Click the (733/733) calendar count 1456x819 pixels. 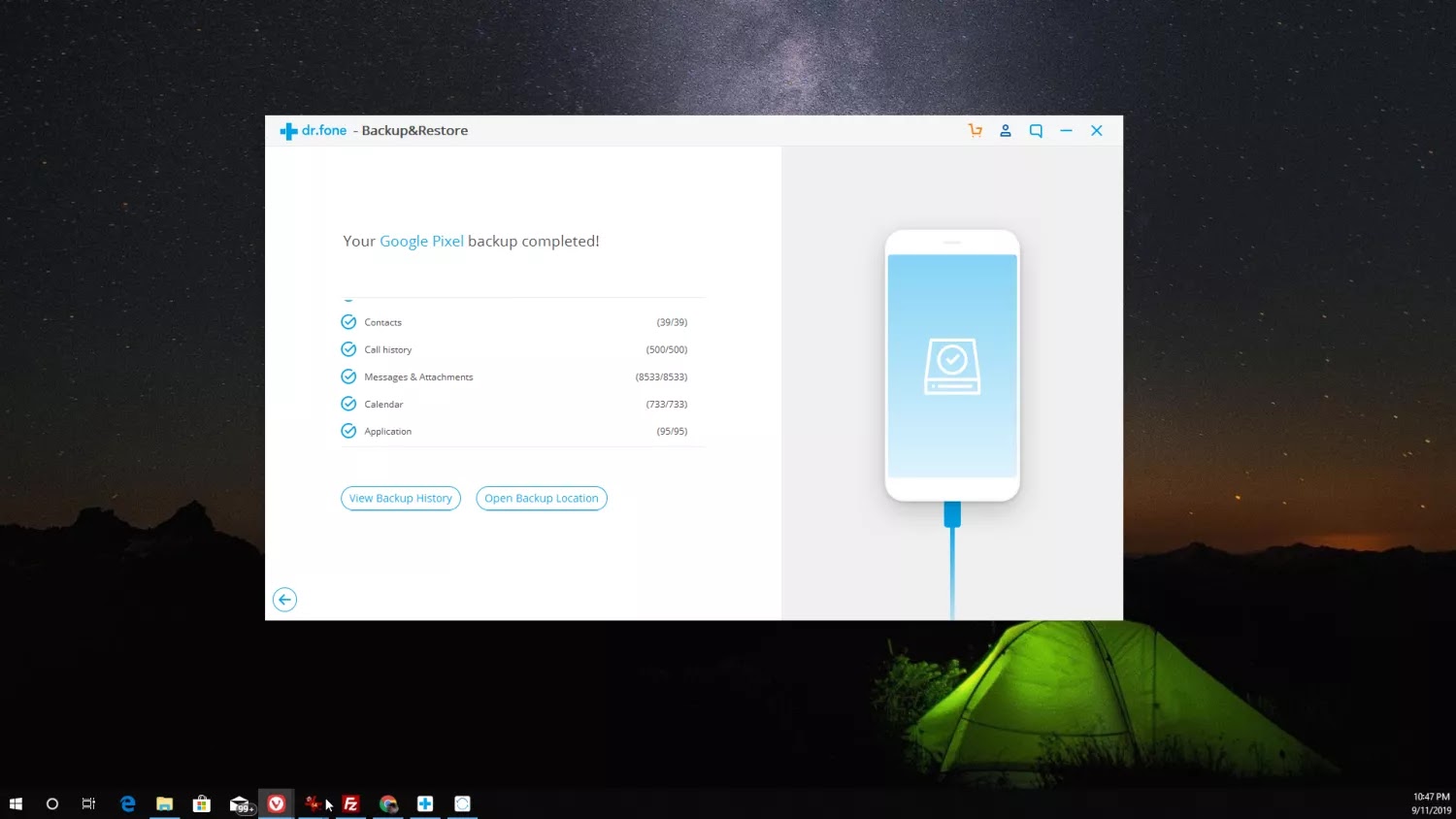[667, 404]
